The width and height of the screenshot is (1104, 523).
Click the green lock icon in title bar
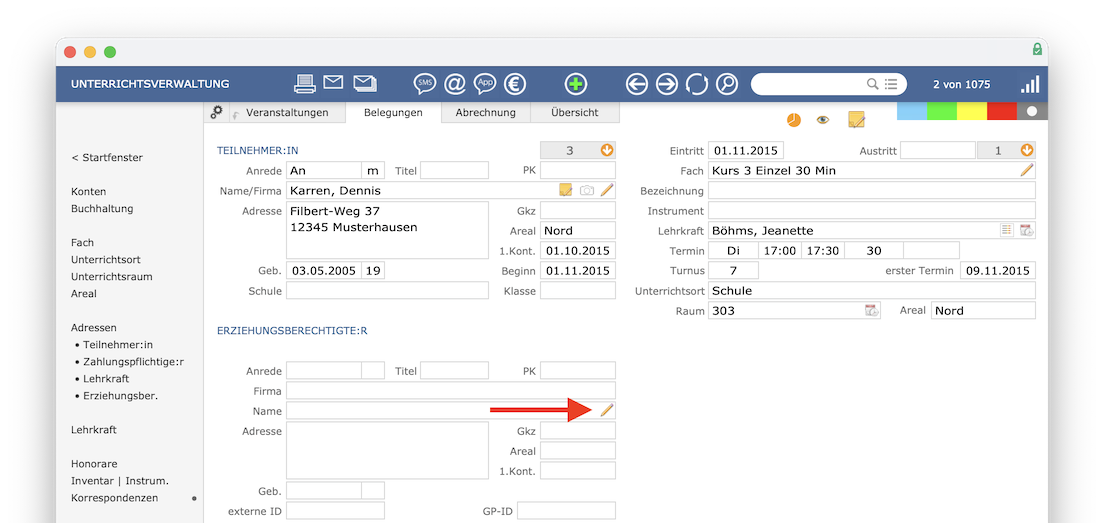click(x=1037, y=49)
